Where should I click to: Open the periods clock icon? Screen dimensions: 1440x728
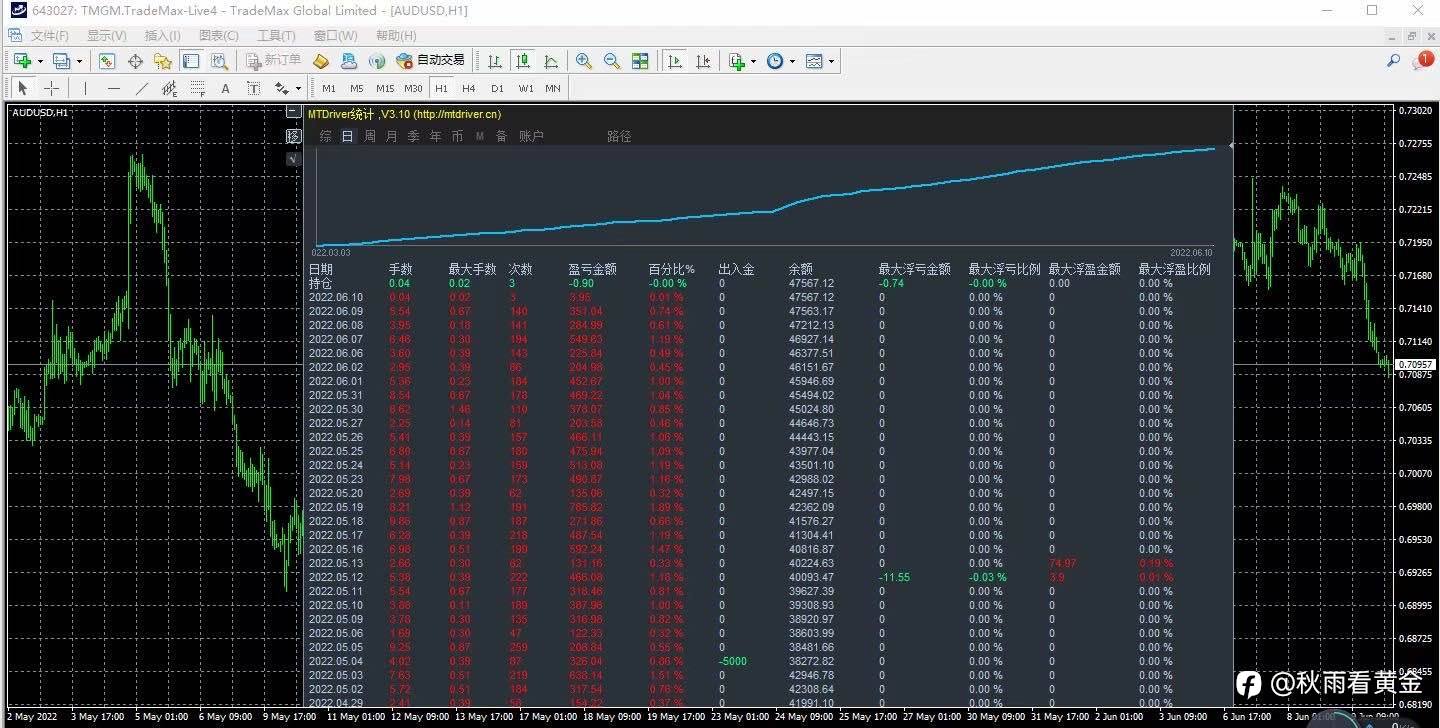coord(776,61)
